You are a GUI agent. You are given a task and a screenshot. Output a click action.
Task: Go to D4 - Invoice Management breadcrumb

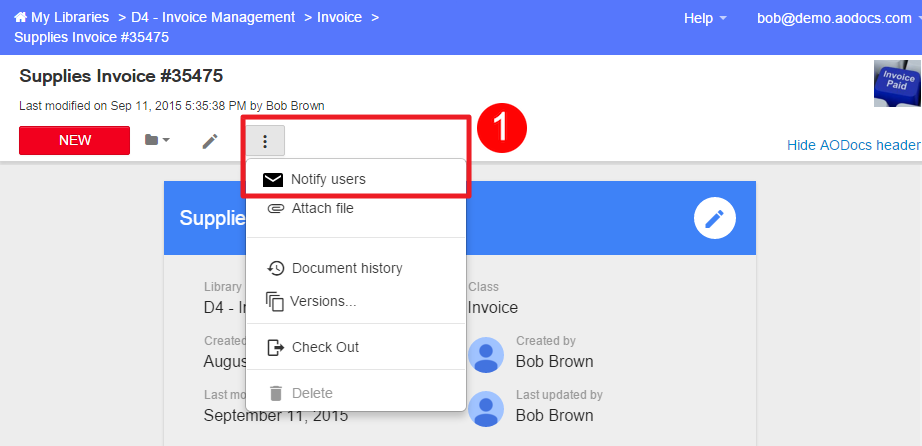click(x=213, y=18)
